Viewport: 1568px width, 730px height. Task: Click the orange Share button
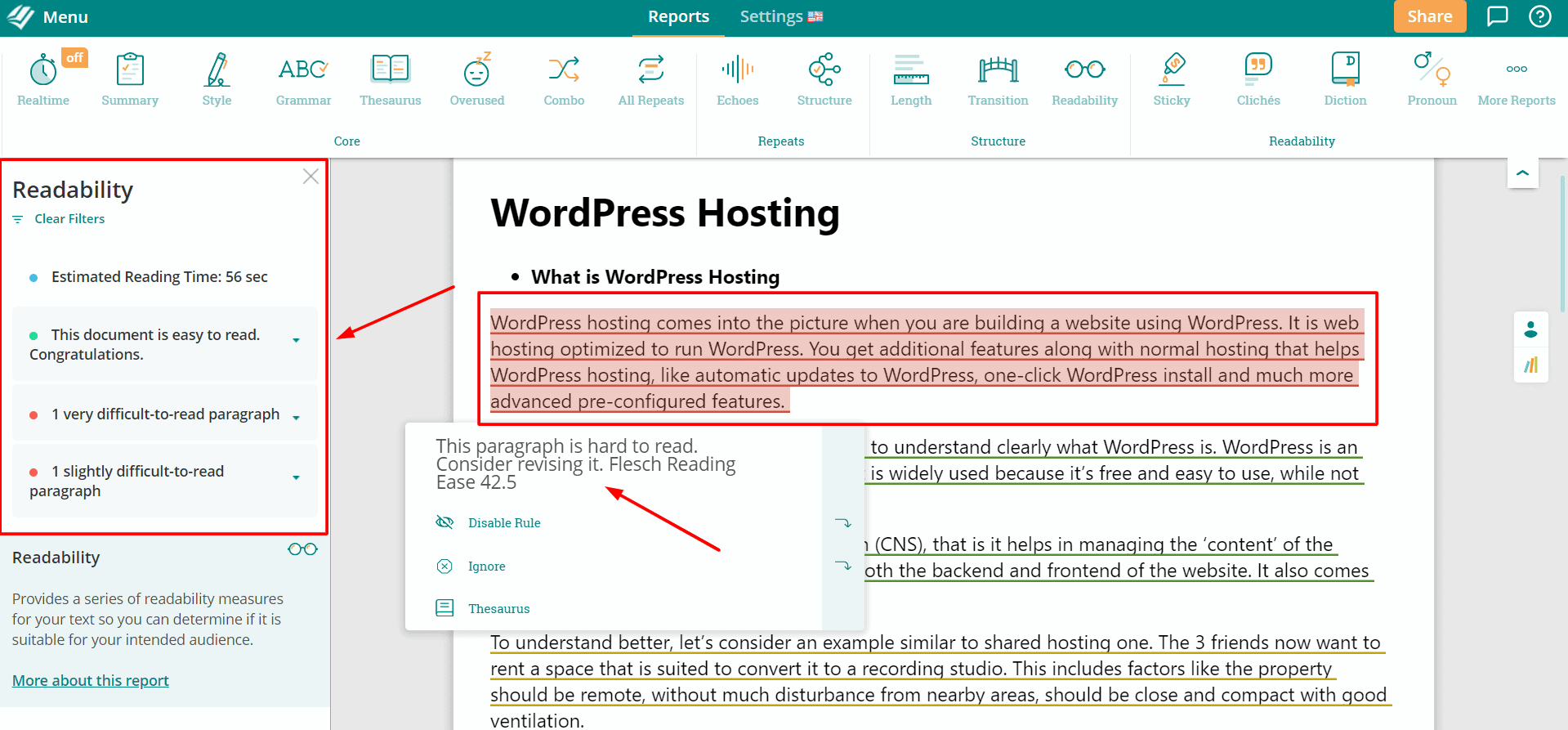tap(1429, 17)
